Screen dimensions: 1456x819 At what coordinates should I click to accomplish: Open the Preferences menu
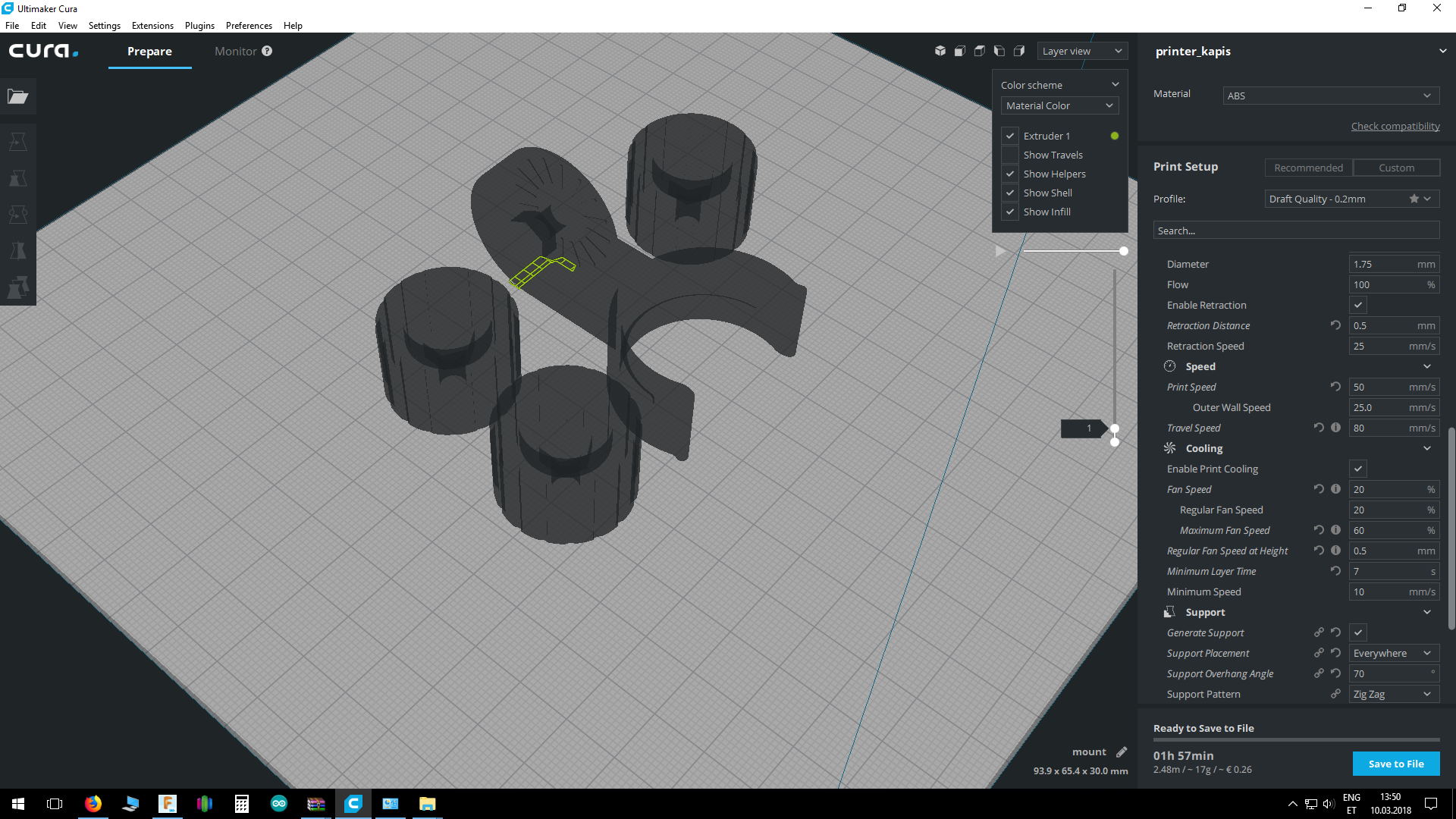249,25
